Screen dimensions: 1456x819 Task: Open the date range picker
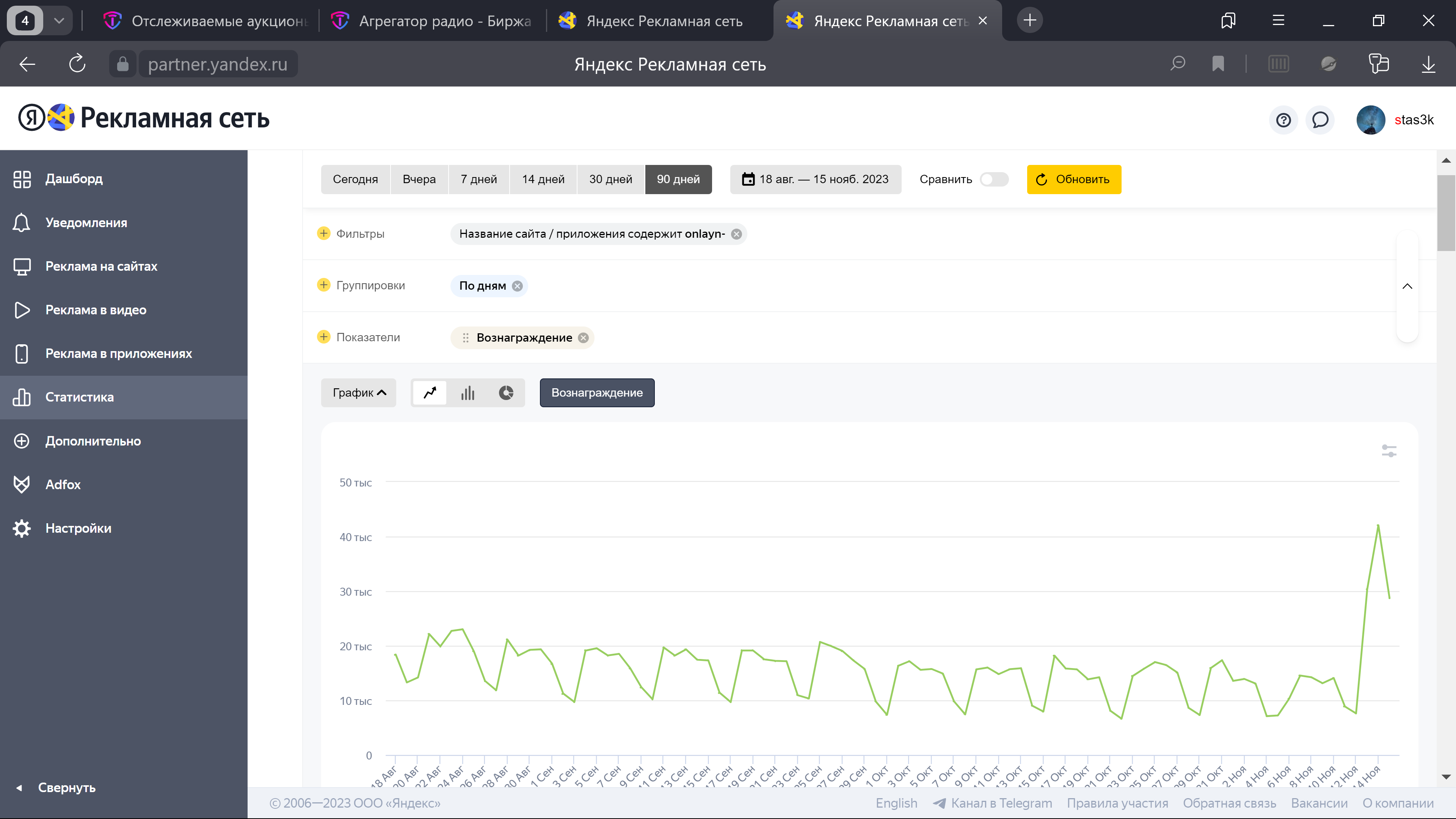[815, 179]
